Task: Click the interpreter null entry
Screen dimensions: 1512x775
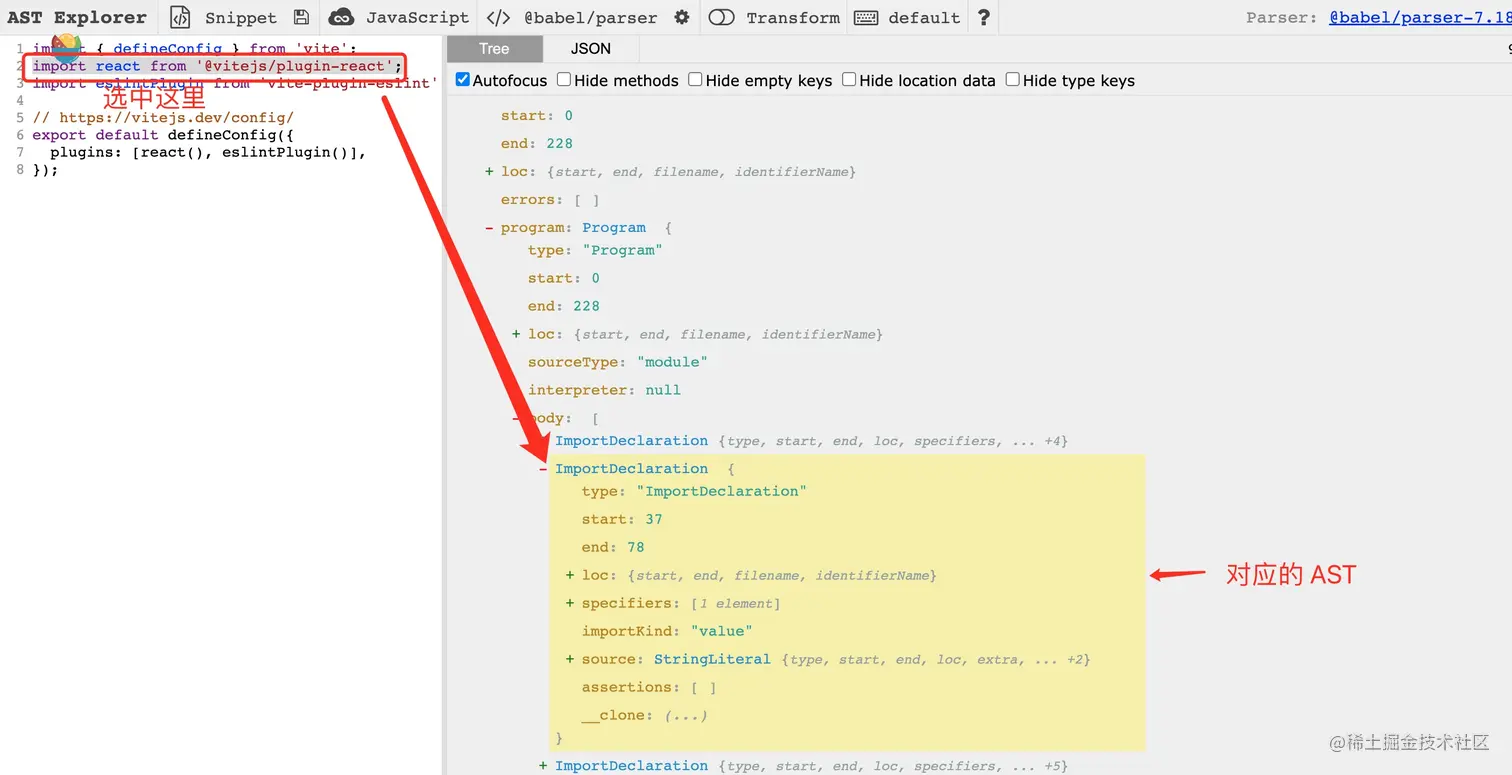Action: [604, 390]
